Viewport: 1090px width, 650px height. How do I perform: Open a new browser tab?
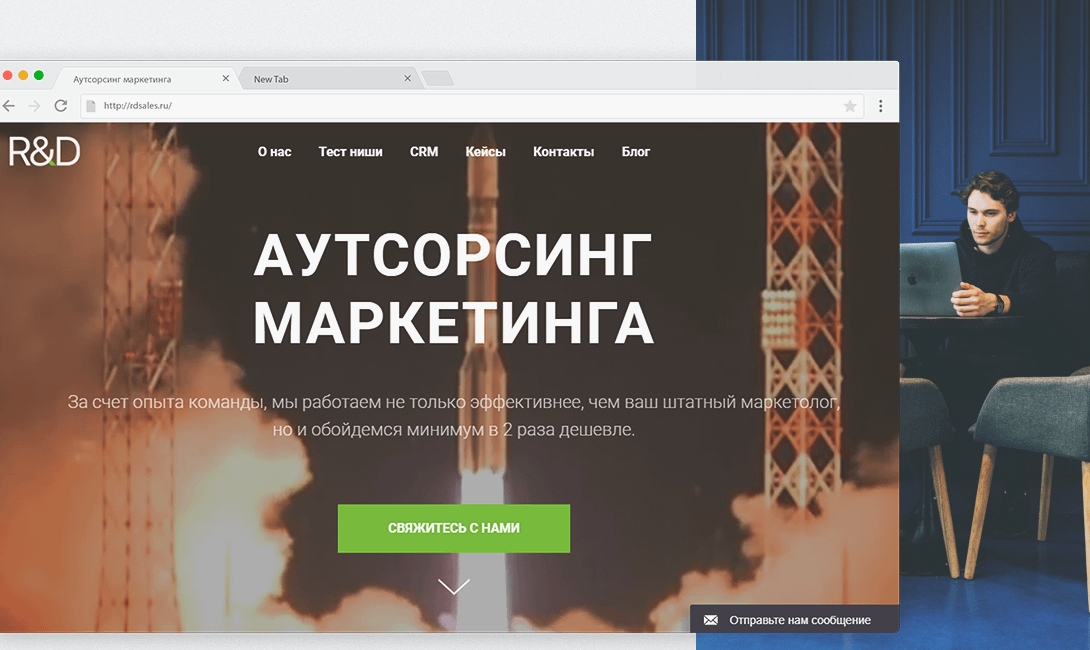(x=437, y=78)
